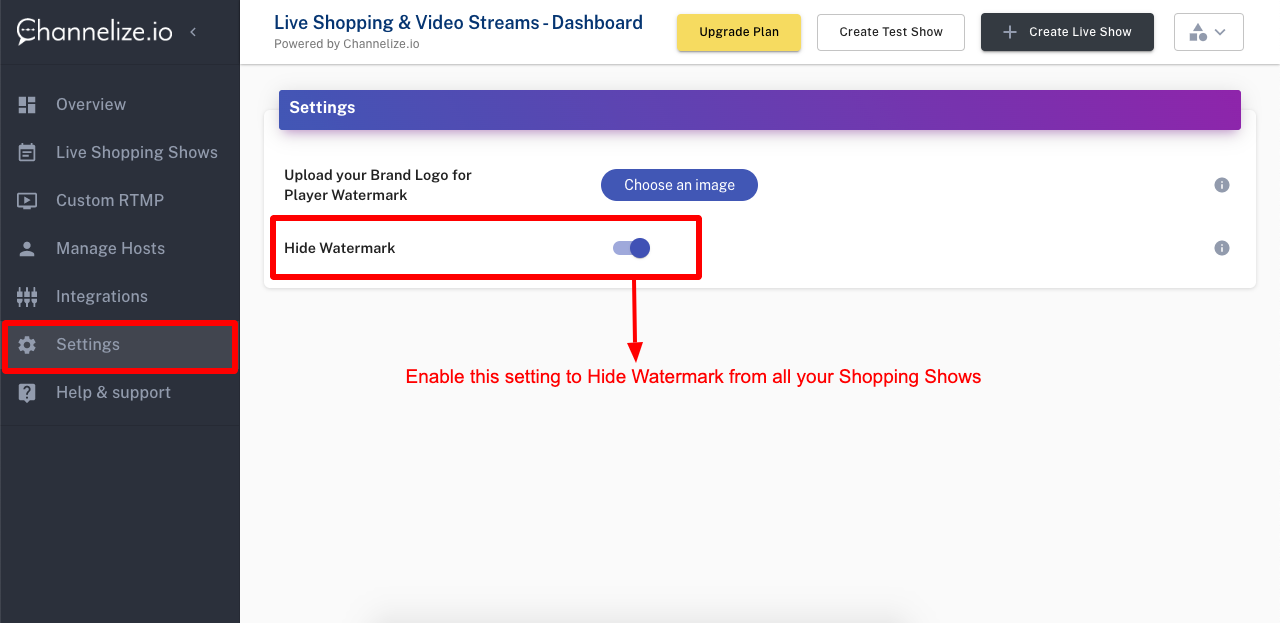The image size is (1280, 623).
Task: Click the Settings panel header bar
Action: coord(760,109)
